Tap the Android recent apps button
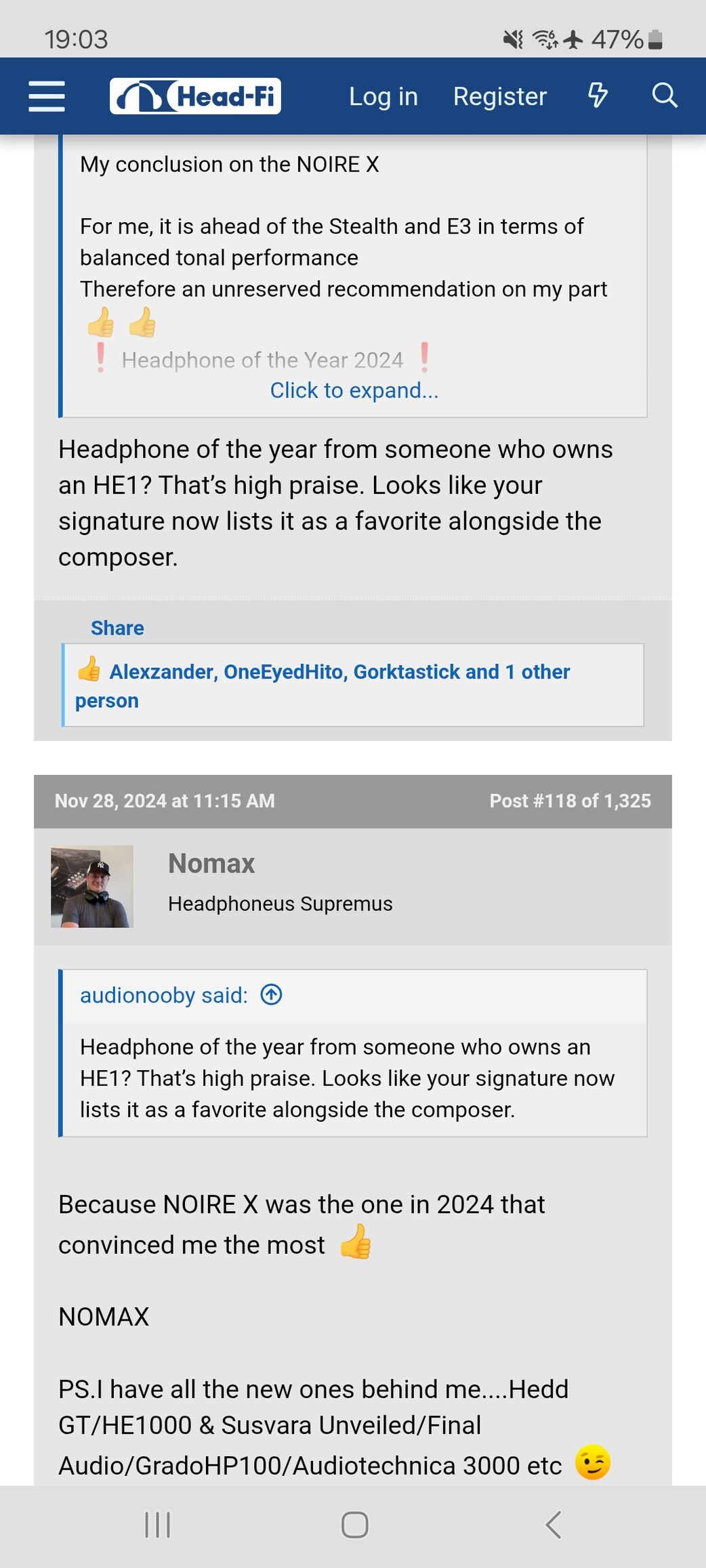Image resolution: width=706 pixels, height=1568 pixels. (x=158, y=1525)
